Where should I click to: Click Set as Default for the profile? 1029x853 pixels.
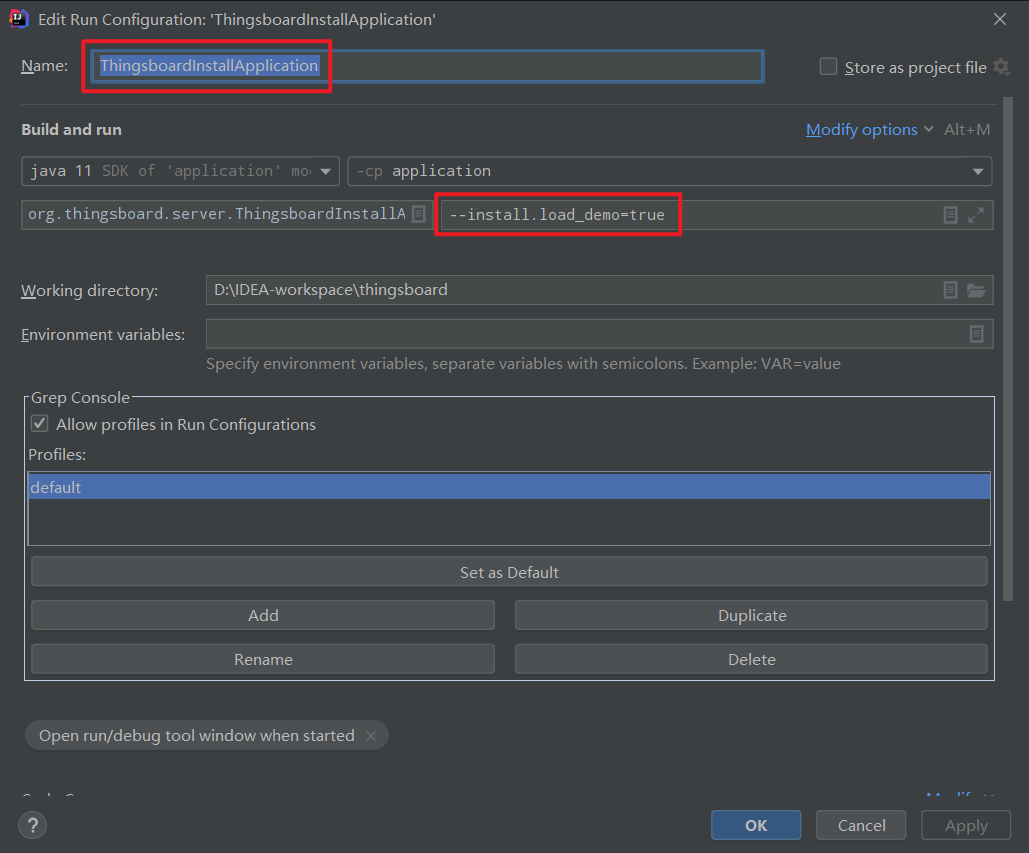tap(509, 571)
